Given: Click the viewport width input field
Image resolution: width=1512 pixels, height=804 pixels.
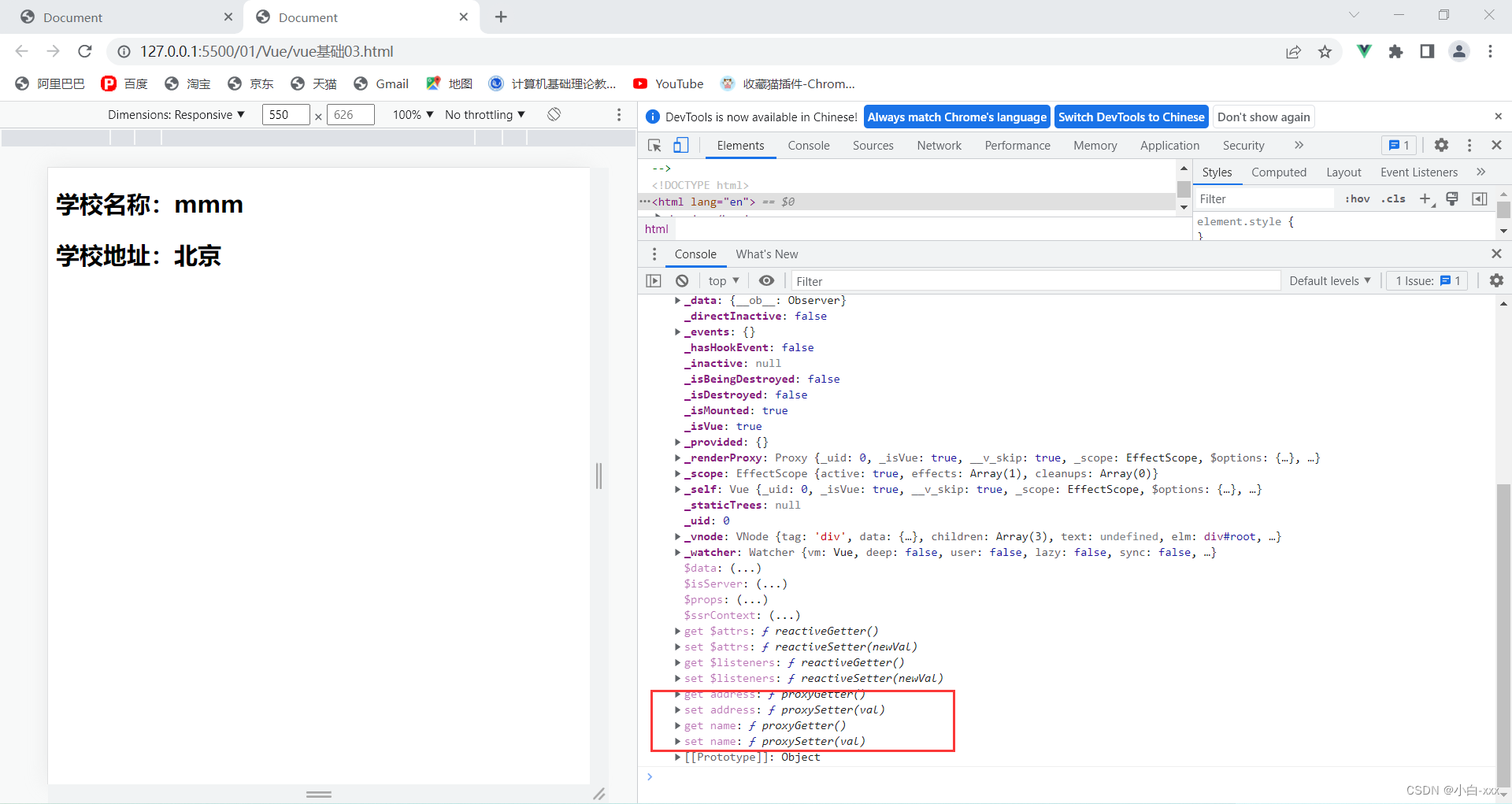Looking at the screenshot, I should point(285,115).
